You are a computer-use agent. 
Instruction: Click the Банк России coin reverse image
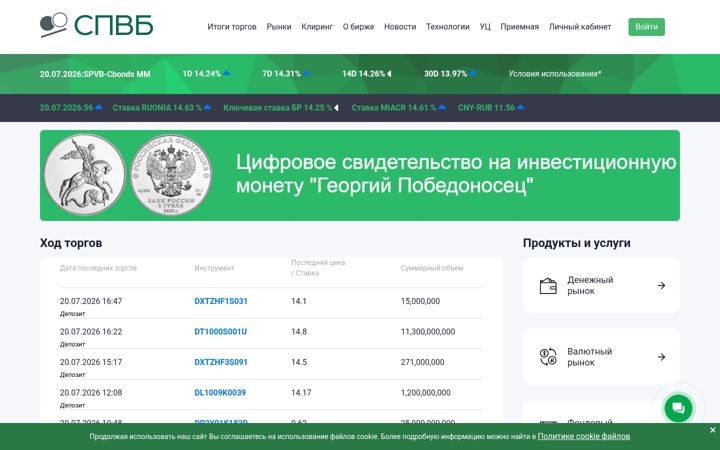click(x=171, y=175)
